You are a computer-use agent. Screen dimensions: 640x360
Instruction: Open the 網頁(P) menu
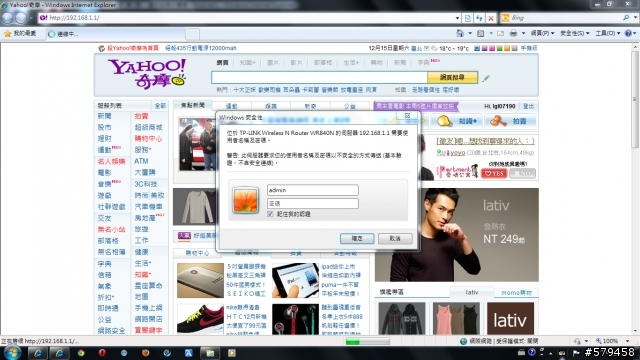click(x=542, y=33)
